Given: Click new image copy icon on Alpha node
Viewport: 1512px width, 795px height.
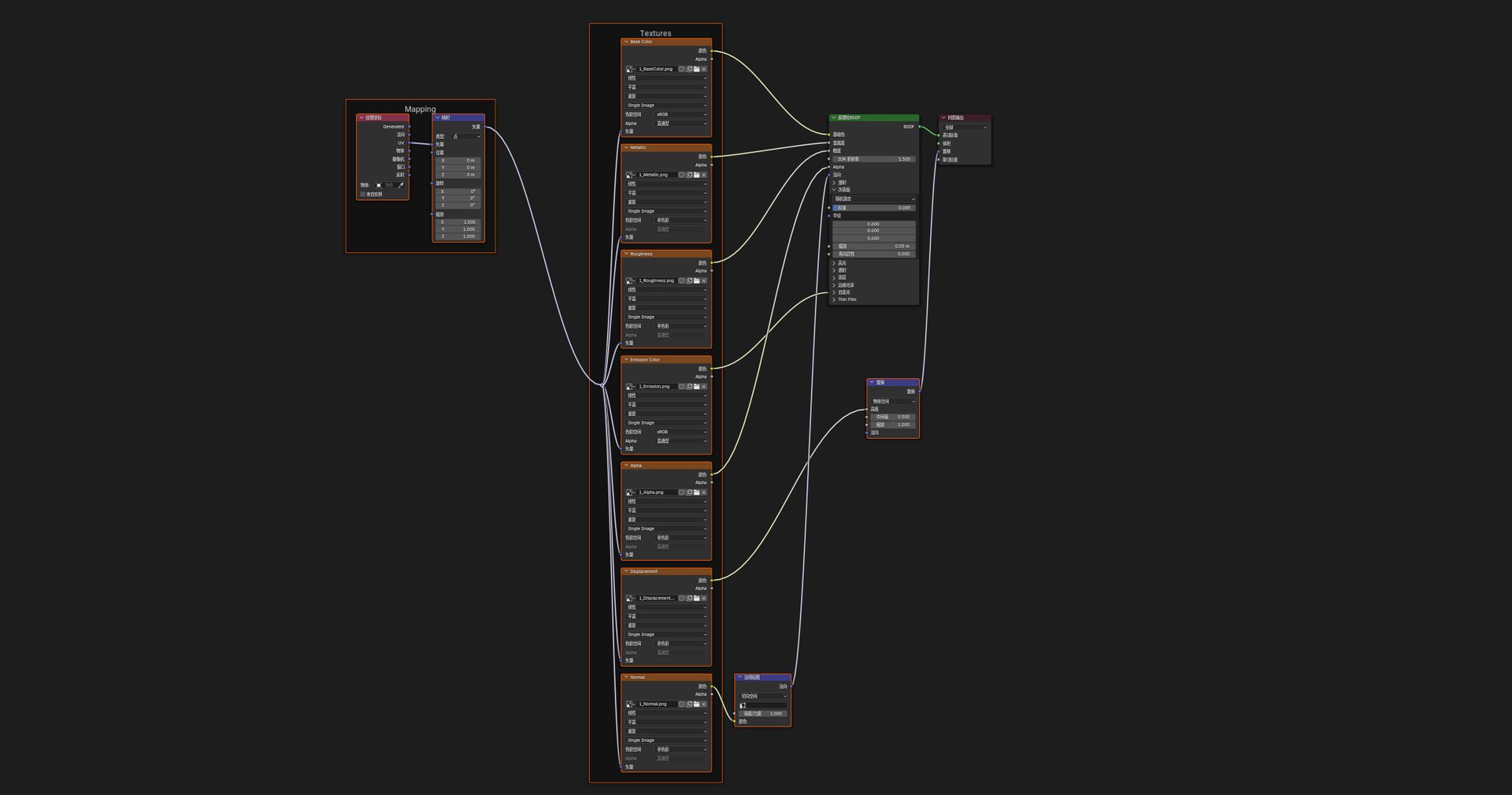Looking at the screenshot, I should [x=689, y=492].
